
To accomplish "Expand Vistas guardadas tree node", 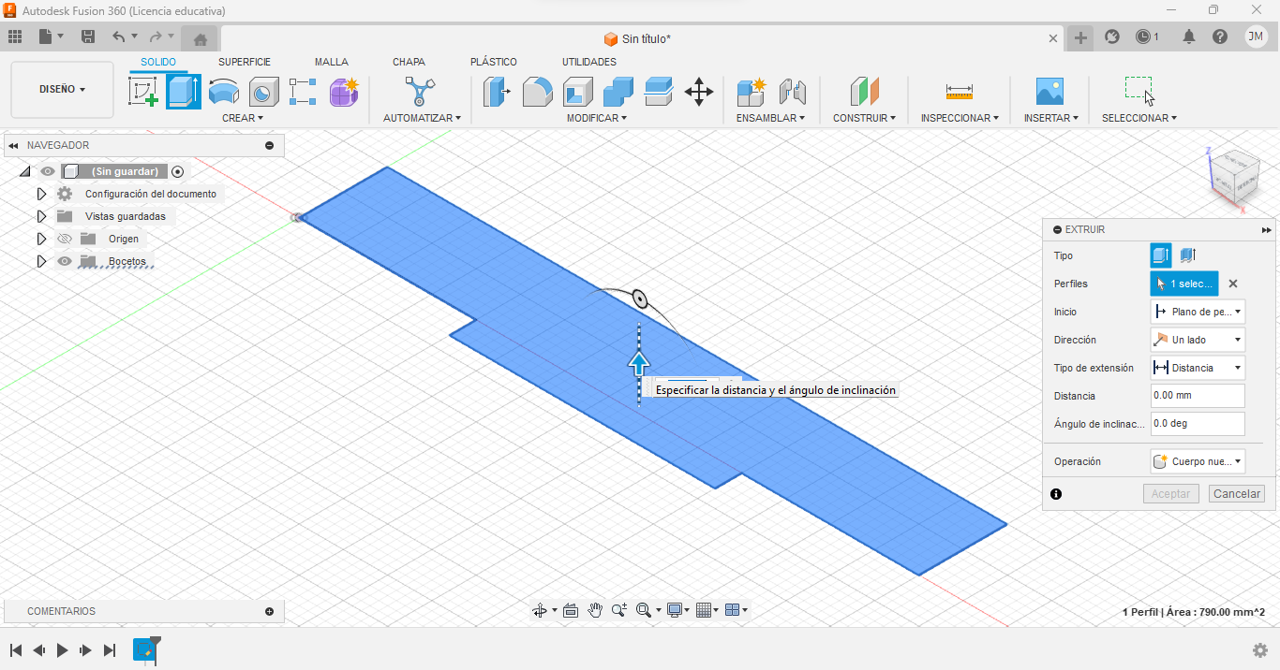I will 41,217.
